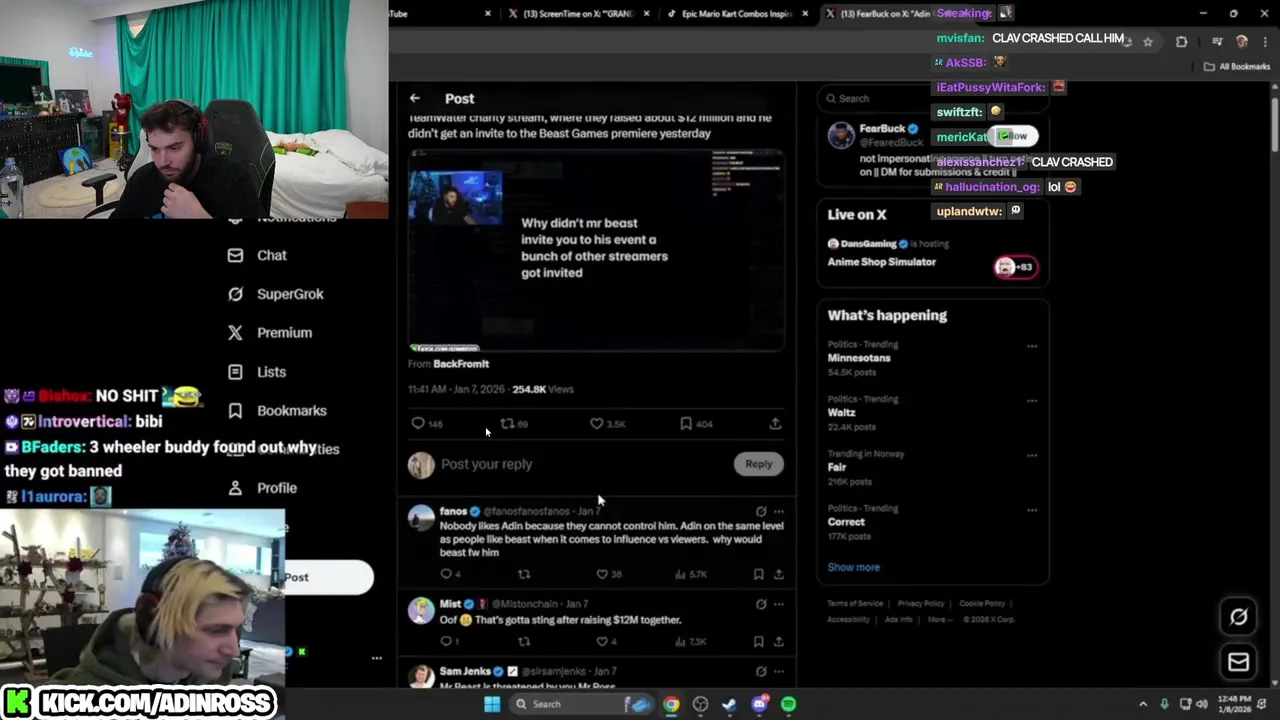Viewport: 1280px width, 720px height.
Task: Open floating Messages envelope button
Action: pos(1238,662)
